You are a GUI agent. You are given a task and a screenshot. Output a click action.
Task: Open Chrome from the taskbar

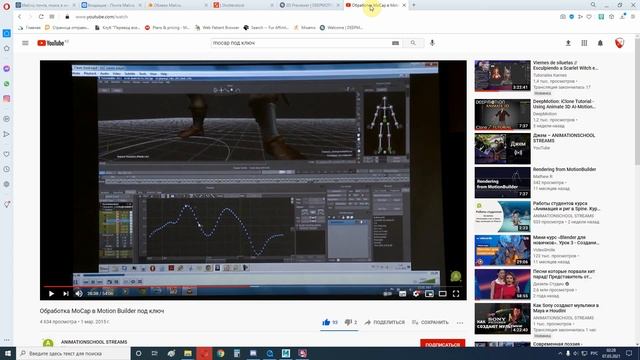click(221, 353)
